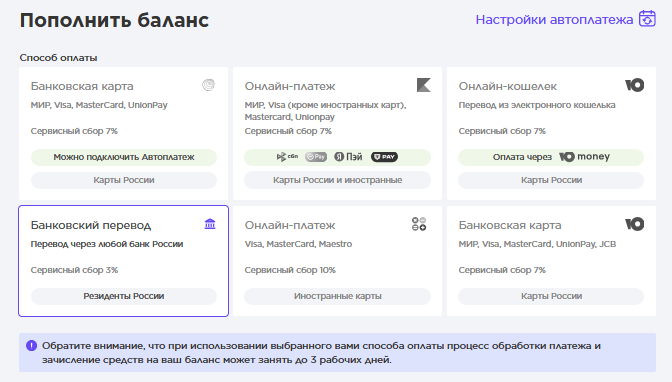
Task: Click Карты России badge on the JCB card tile
Action: click(551, 296)
